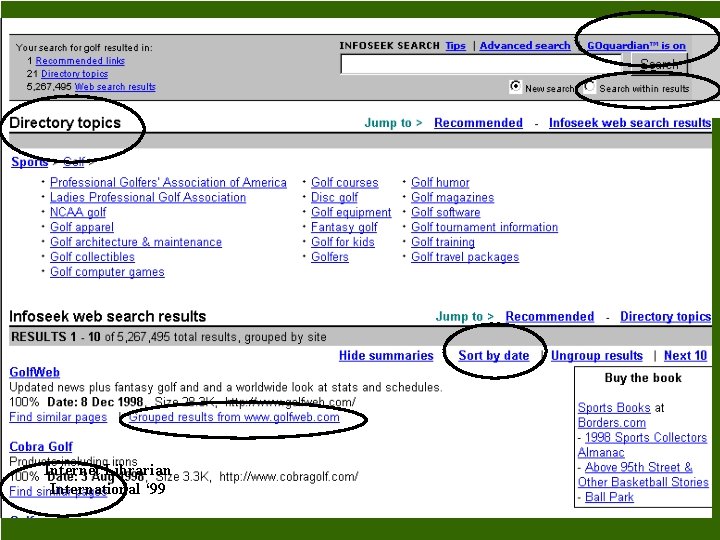Jump to Recommended from web results header
This screenshot has height=540, width=720.
pyautogui.click(x=550, y=316)
